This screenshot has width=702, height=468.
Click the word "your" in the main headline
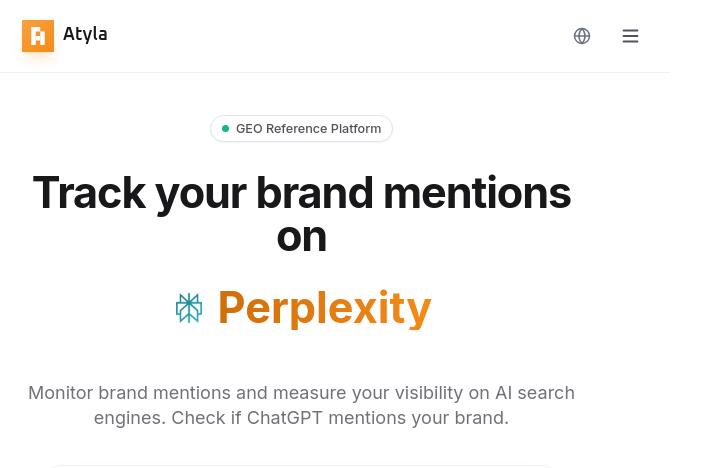[x=200, y=193]
